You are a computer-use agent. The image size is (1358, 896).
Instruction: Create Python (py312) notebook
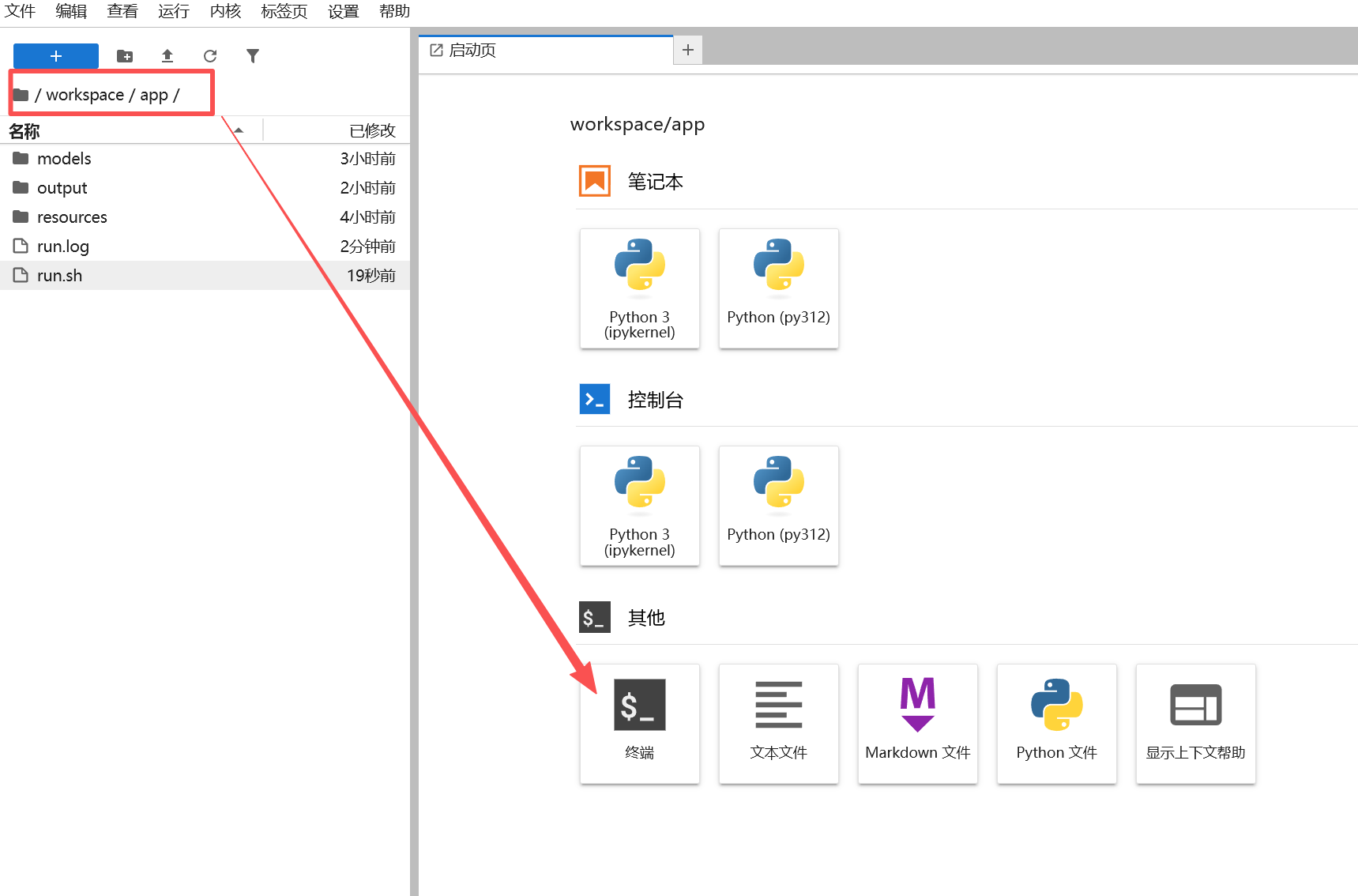[779, 288]
